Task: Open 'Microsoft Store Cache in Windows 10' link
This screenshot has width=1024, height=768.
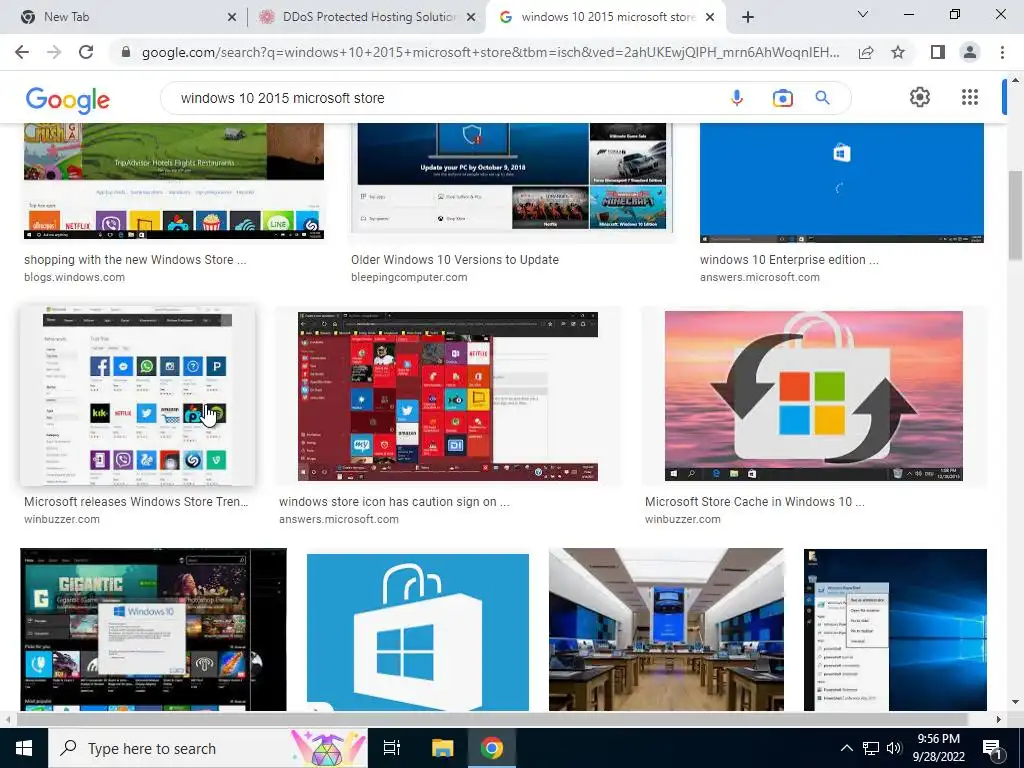Action: point(754,502)
